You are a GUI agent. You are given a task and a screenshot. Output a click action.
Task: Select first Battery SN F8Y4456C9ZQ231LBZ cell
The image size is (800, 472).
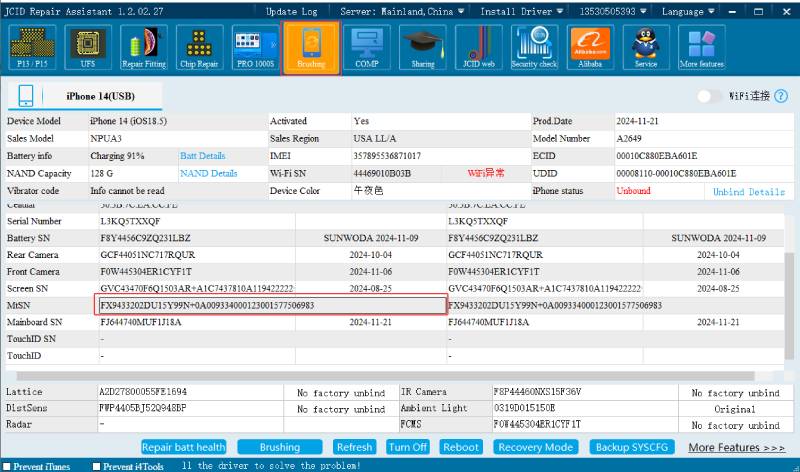coord(196,238)
